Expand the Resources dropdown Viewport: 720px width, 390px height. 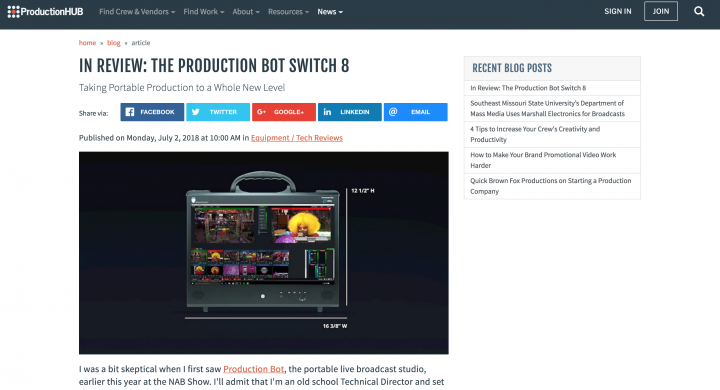tap(288, 12)
